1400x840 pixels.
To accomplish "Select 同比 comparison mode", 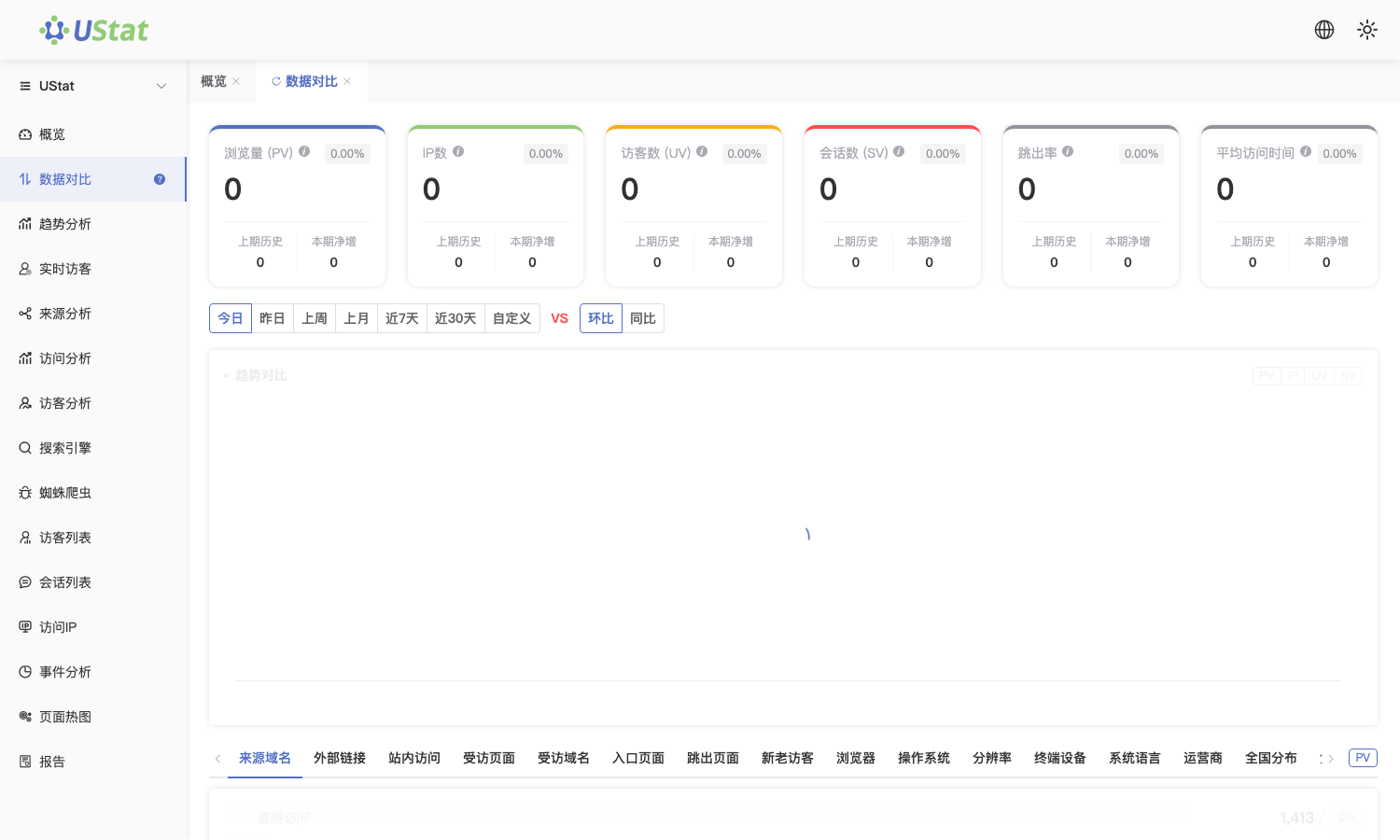I will point(643,318).
